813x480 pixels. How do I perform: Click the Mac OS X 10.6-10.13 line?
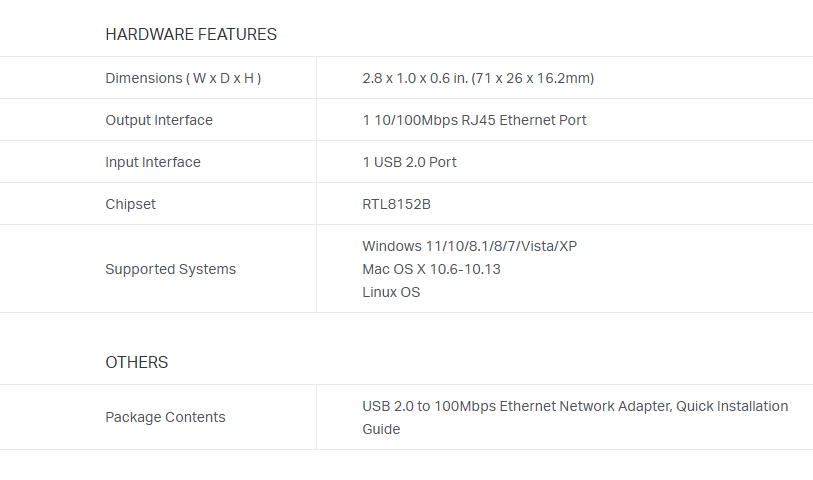tap(431, 269)
